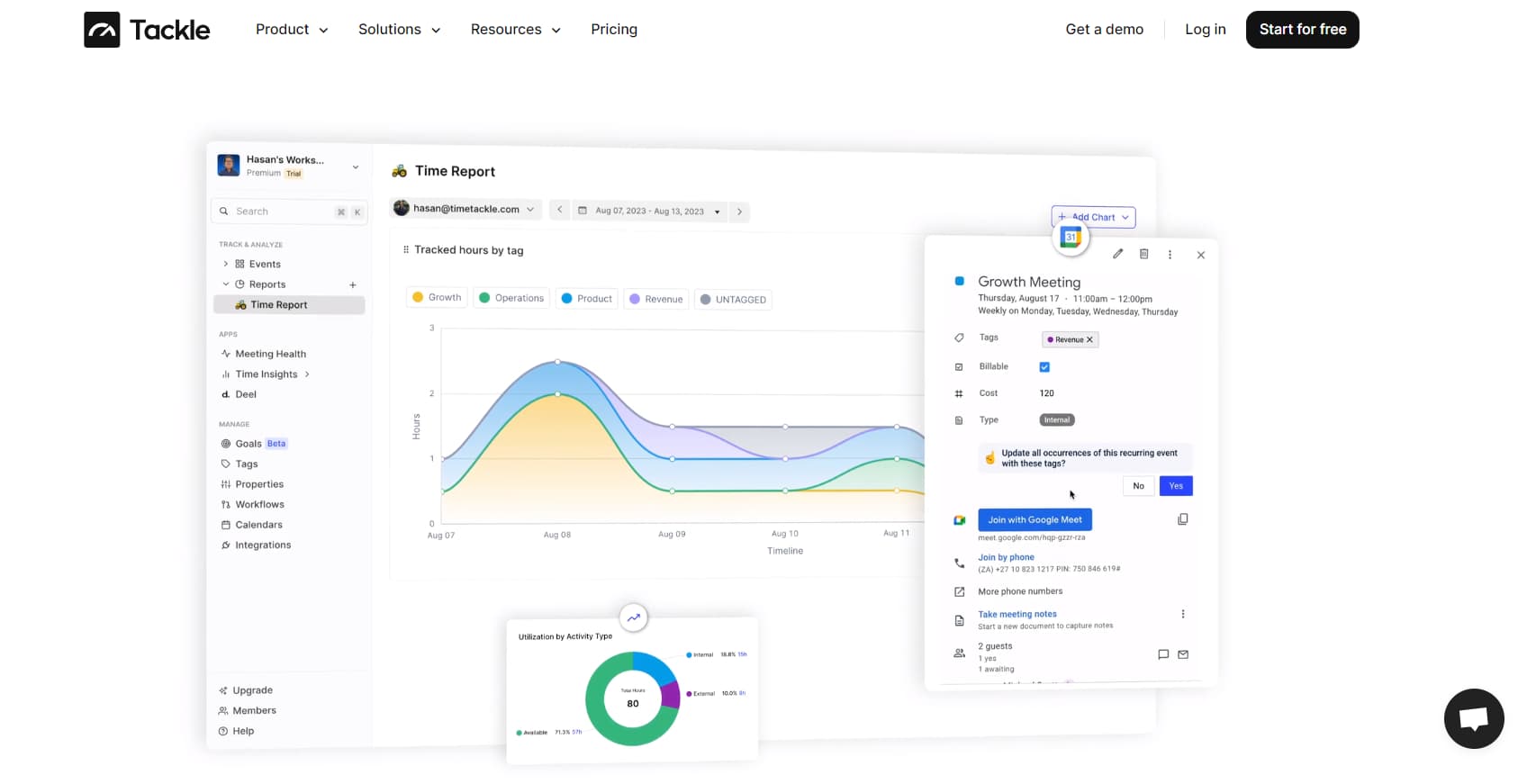1518x784 pixels.
Task: Click the blue event color swatch
Action: pyautogui.click(x=959, y=282)
